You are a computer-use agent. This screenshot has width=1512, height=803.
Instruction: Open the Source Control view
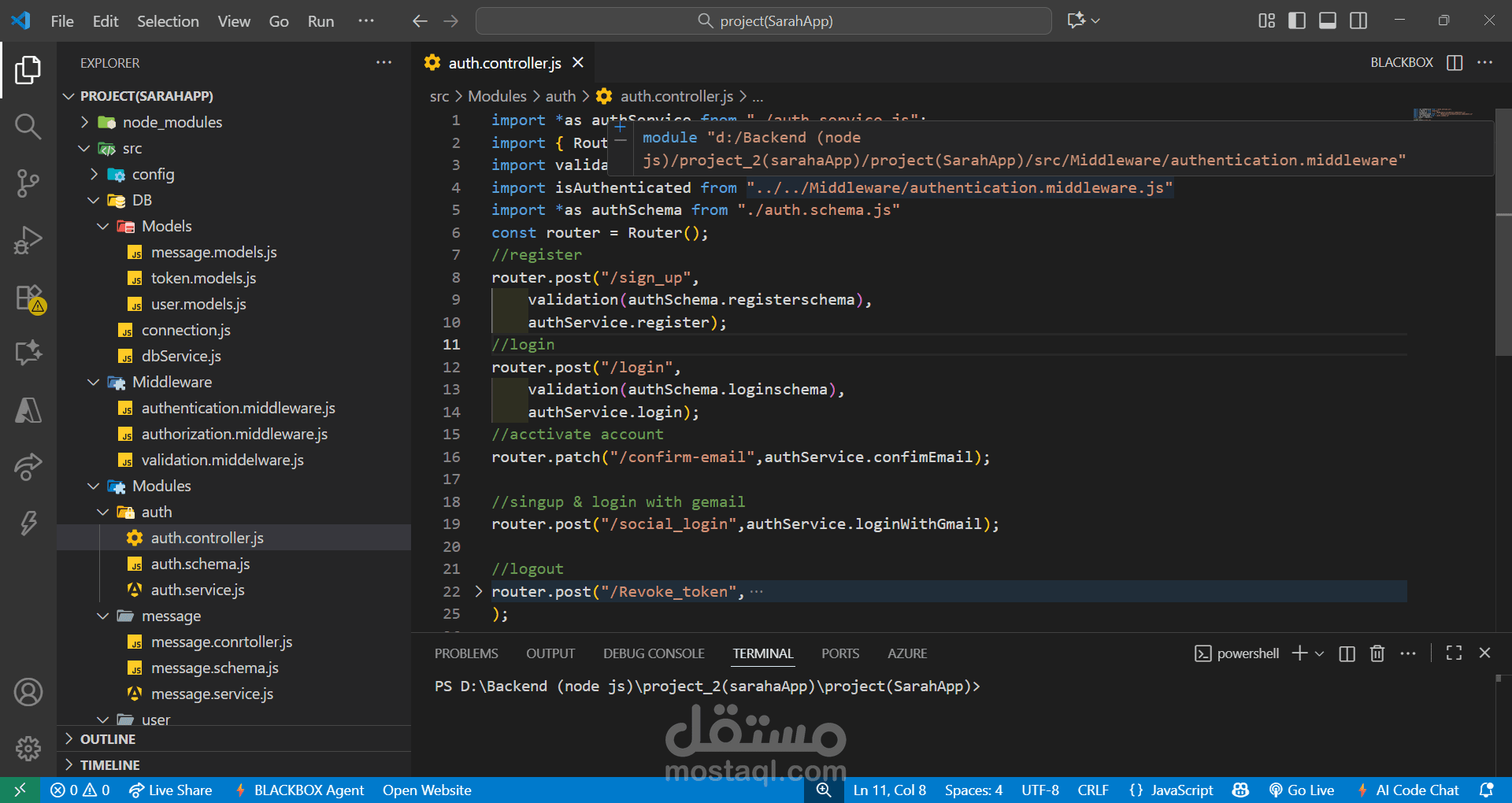coord(28,183)
